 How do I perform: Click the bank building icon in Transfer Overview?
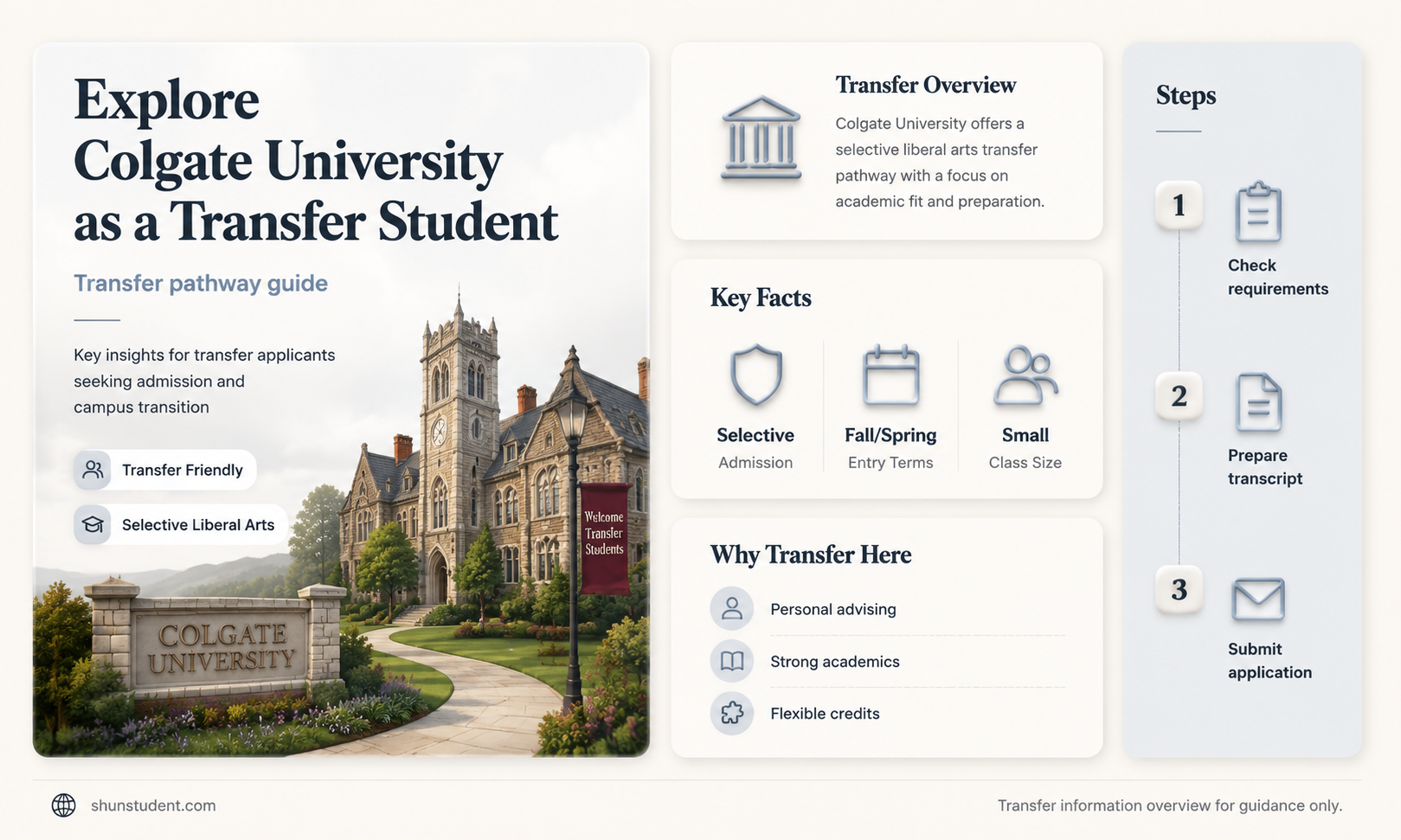(761, 138)
